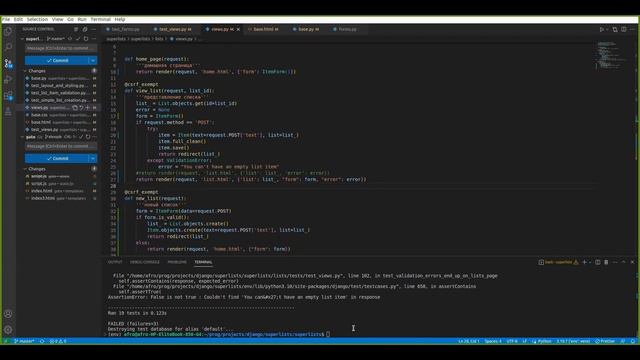This screenshot has width=640, height=360.
Task: Open the Go menu
Action: click(70, 19)
